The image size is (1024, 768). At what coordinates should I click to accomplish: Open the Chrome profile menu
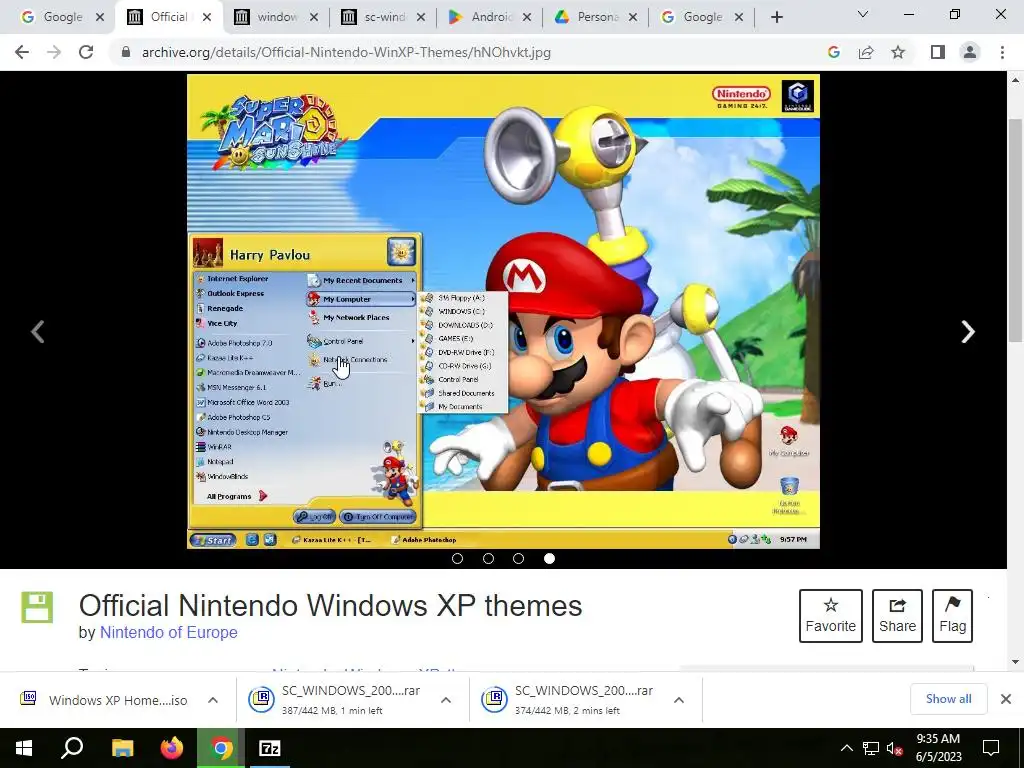pyautogui.click(x=970, y=52)
